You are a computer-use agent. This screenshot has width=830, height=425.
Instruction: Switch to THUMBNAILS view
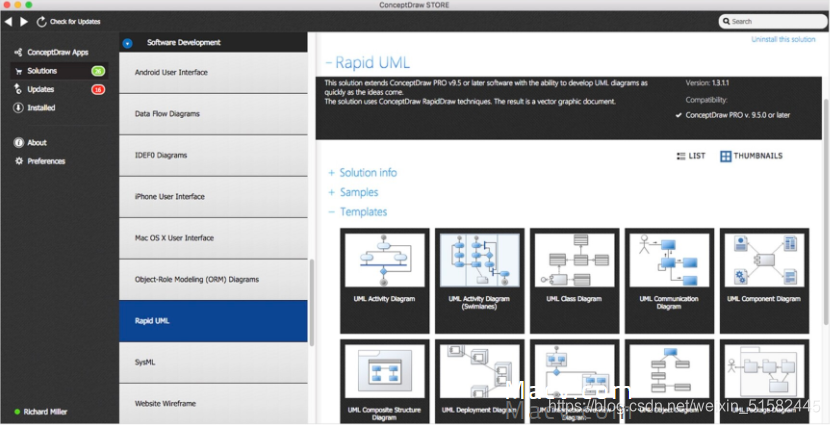coord(757,156)
